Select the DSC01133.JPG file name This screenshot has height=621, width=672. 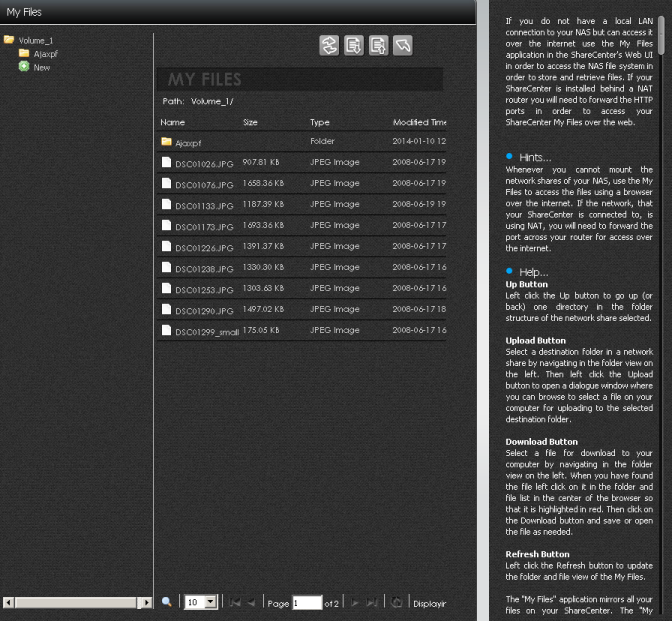(x=204, y=206)
